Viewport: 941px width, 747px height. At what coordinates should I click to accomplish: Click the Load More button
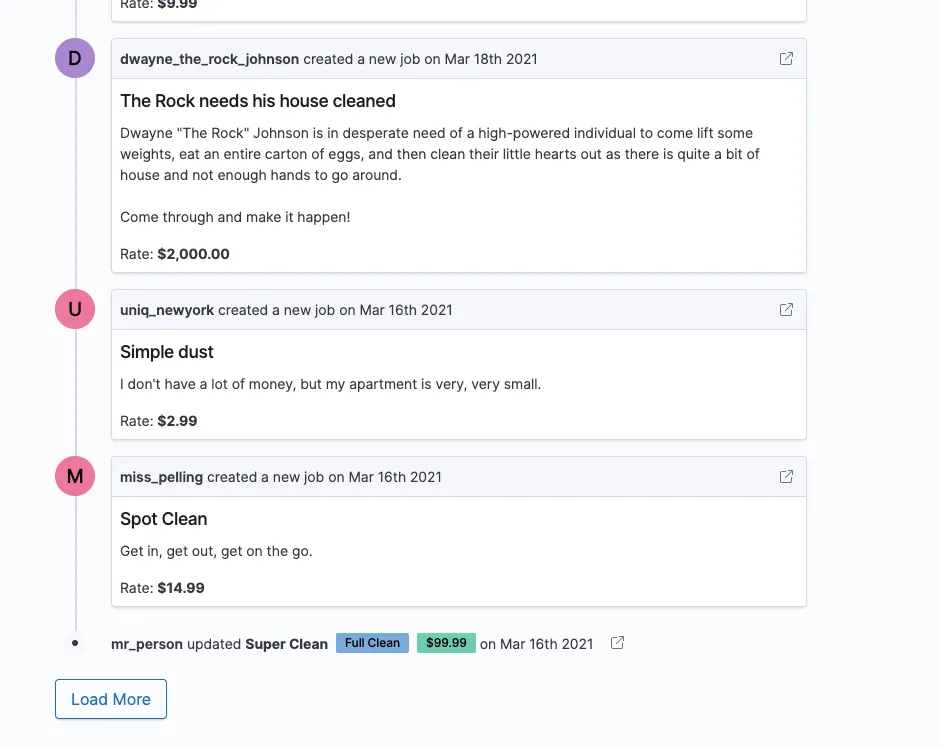(111, 699)
